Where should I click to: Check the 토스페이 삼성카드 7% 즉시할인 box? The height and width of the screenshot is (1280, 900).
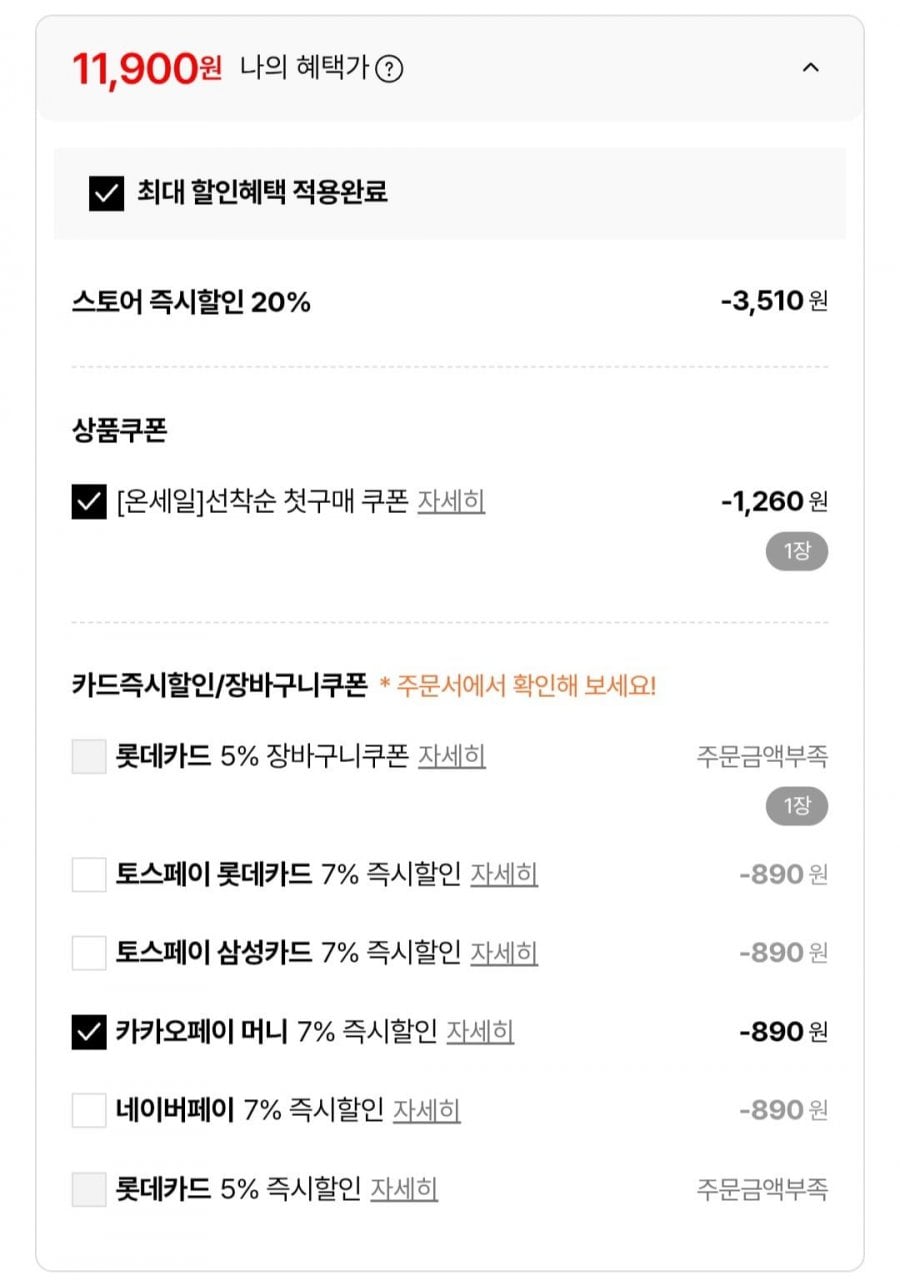(x=89, y=953)
